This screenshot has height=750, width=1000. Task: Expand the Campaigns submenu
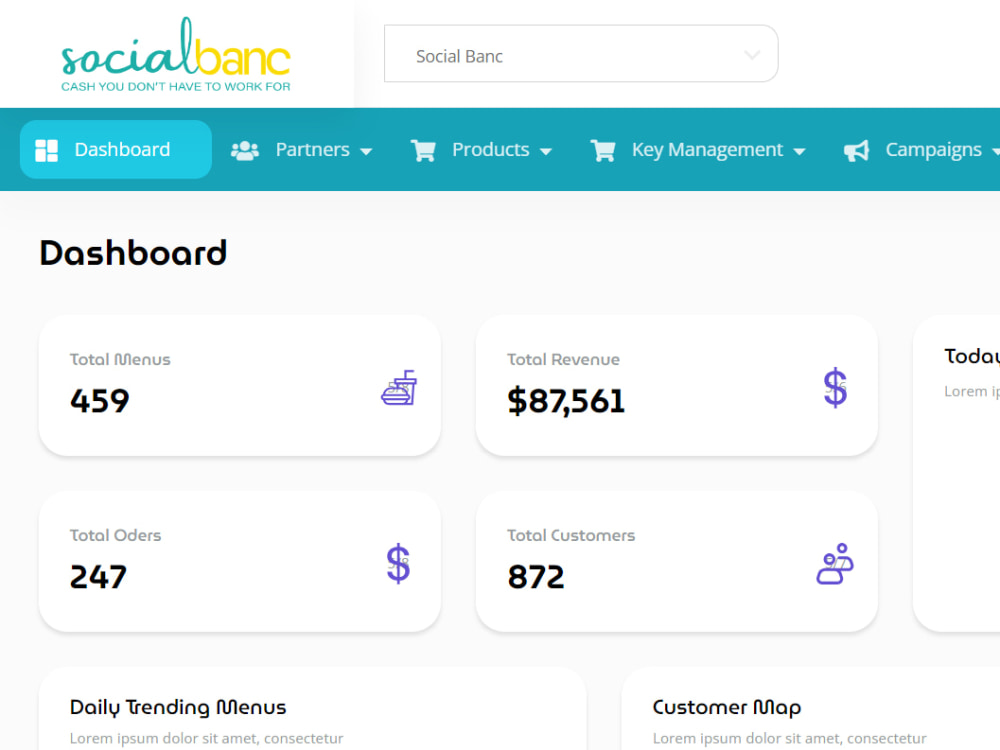(996, 150)
